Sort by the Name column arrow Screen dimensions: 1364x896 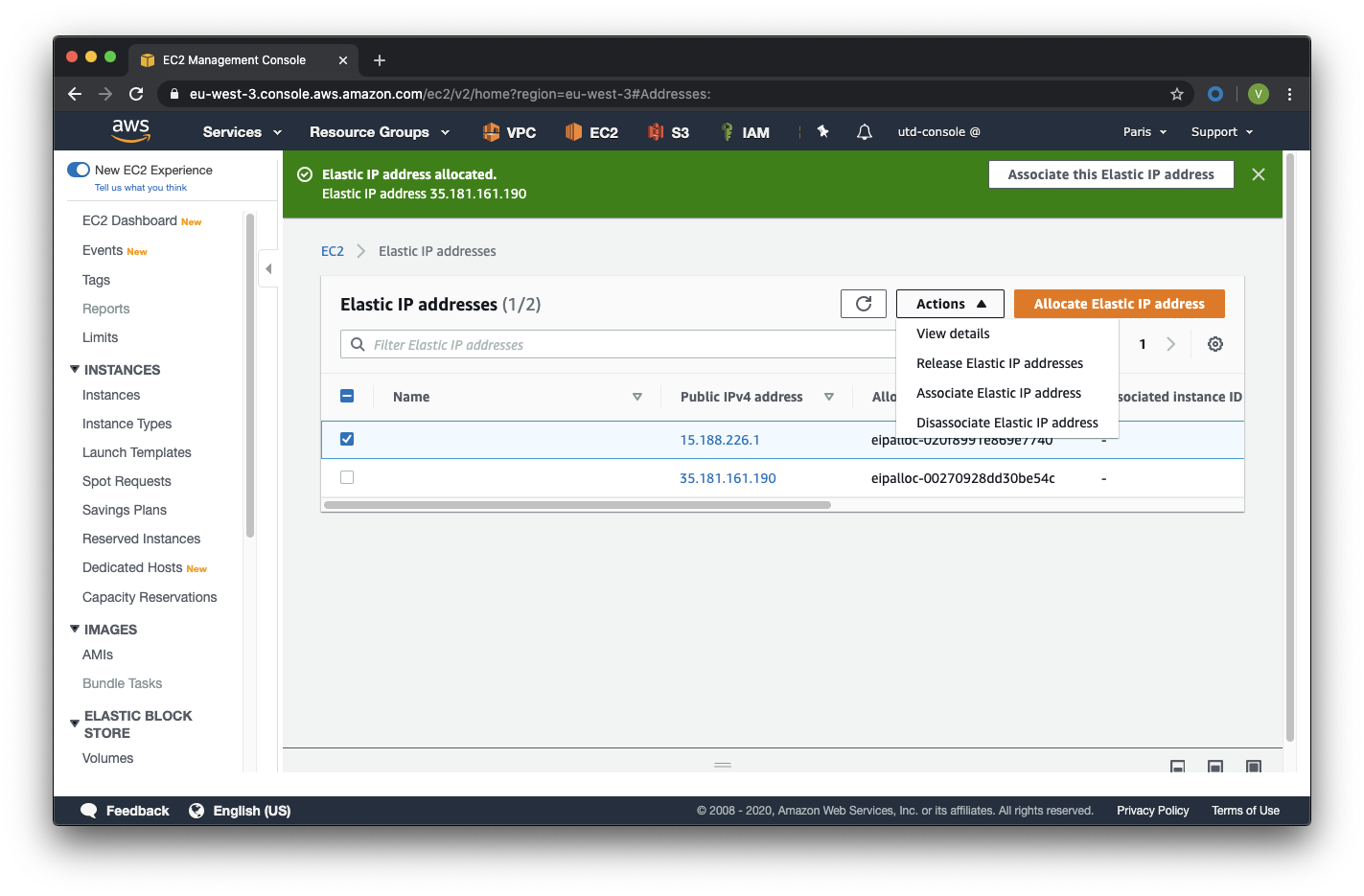(637, 397)
